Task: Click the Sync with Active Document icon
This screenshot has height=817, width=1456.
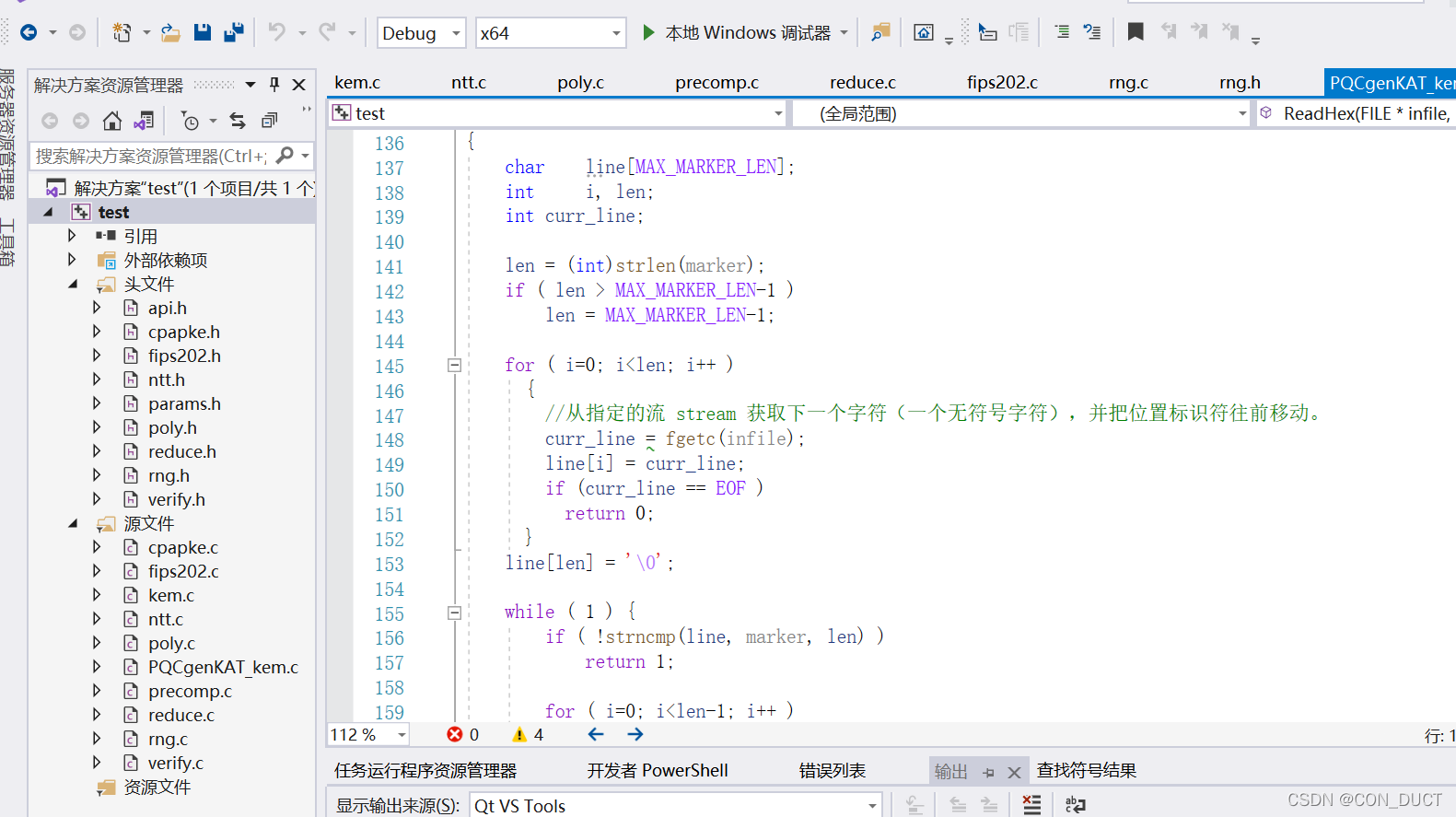Action: pos(238,121)
